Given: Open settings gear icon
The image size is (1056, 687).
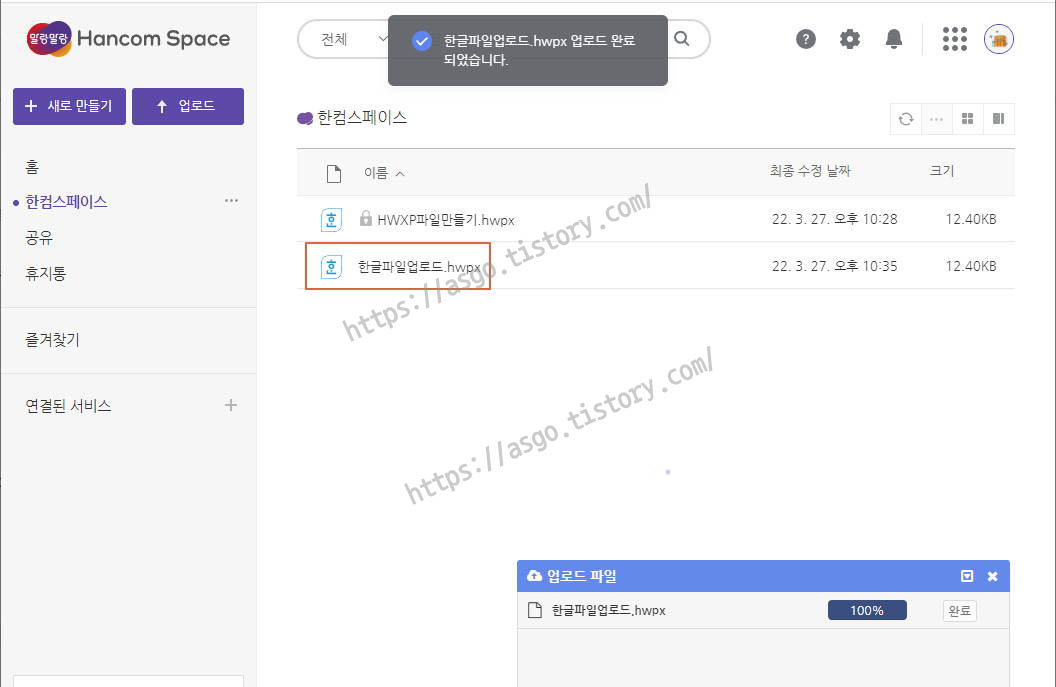Looking at the screenshot, I should pyautogui.click(x=850, y=39).
